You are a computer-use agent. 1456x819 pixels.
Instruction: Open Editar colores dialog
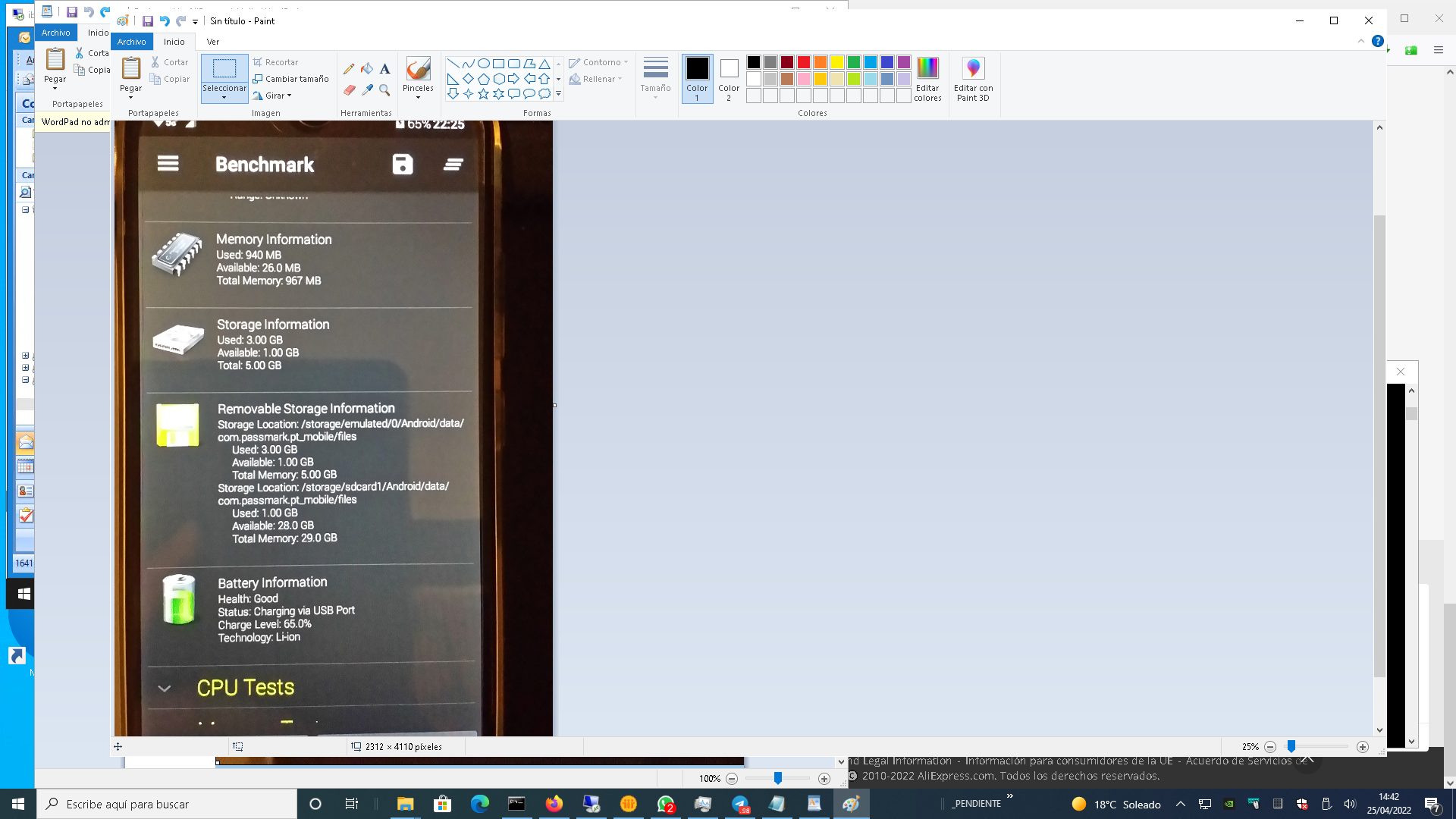(x=927, y=80)
